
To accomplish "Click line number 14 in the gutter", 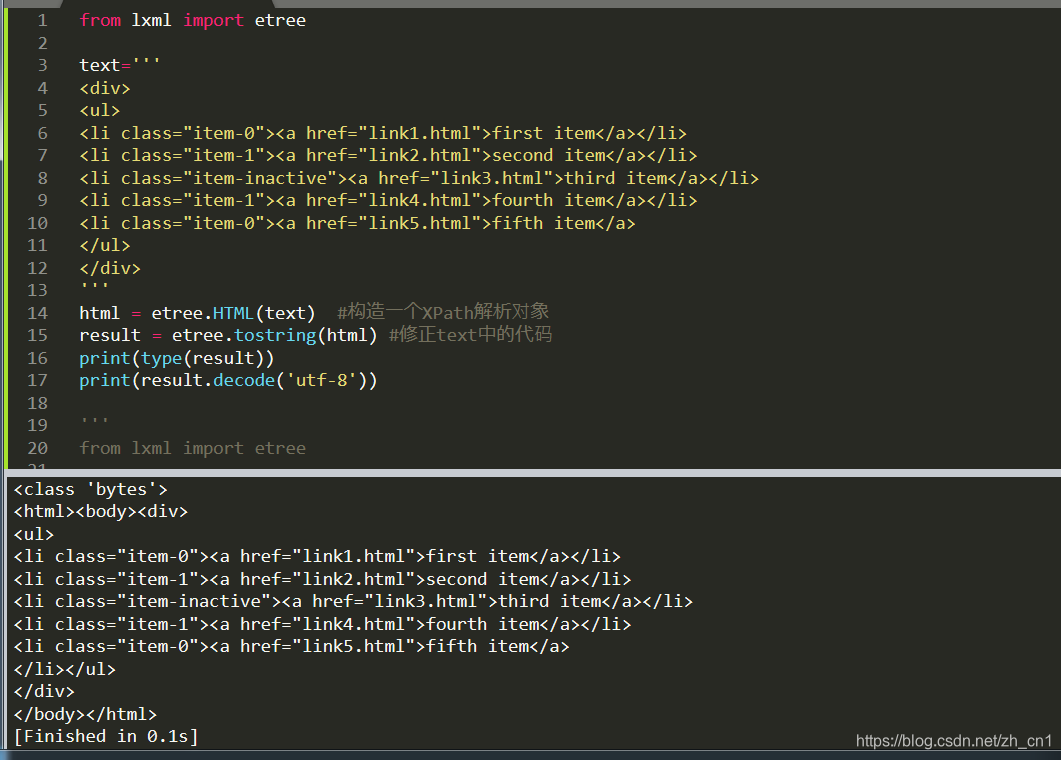I will 38,313.
